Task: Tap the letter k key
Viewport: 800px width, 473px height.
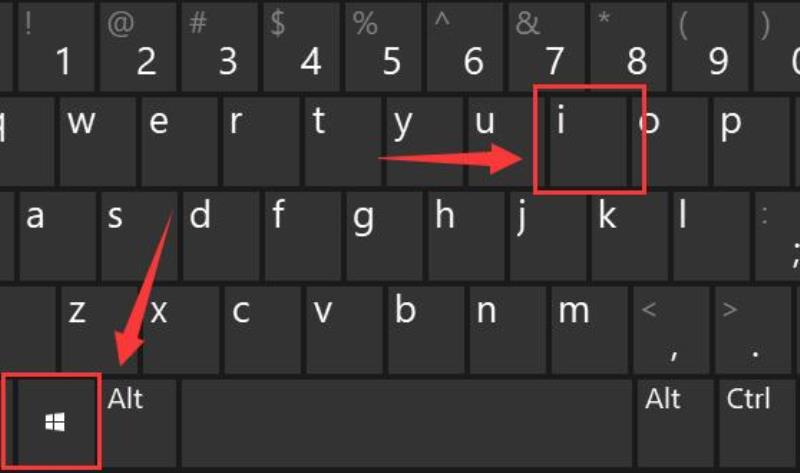Action: [x=630, y=236]
